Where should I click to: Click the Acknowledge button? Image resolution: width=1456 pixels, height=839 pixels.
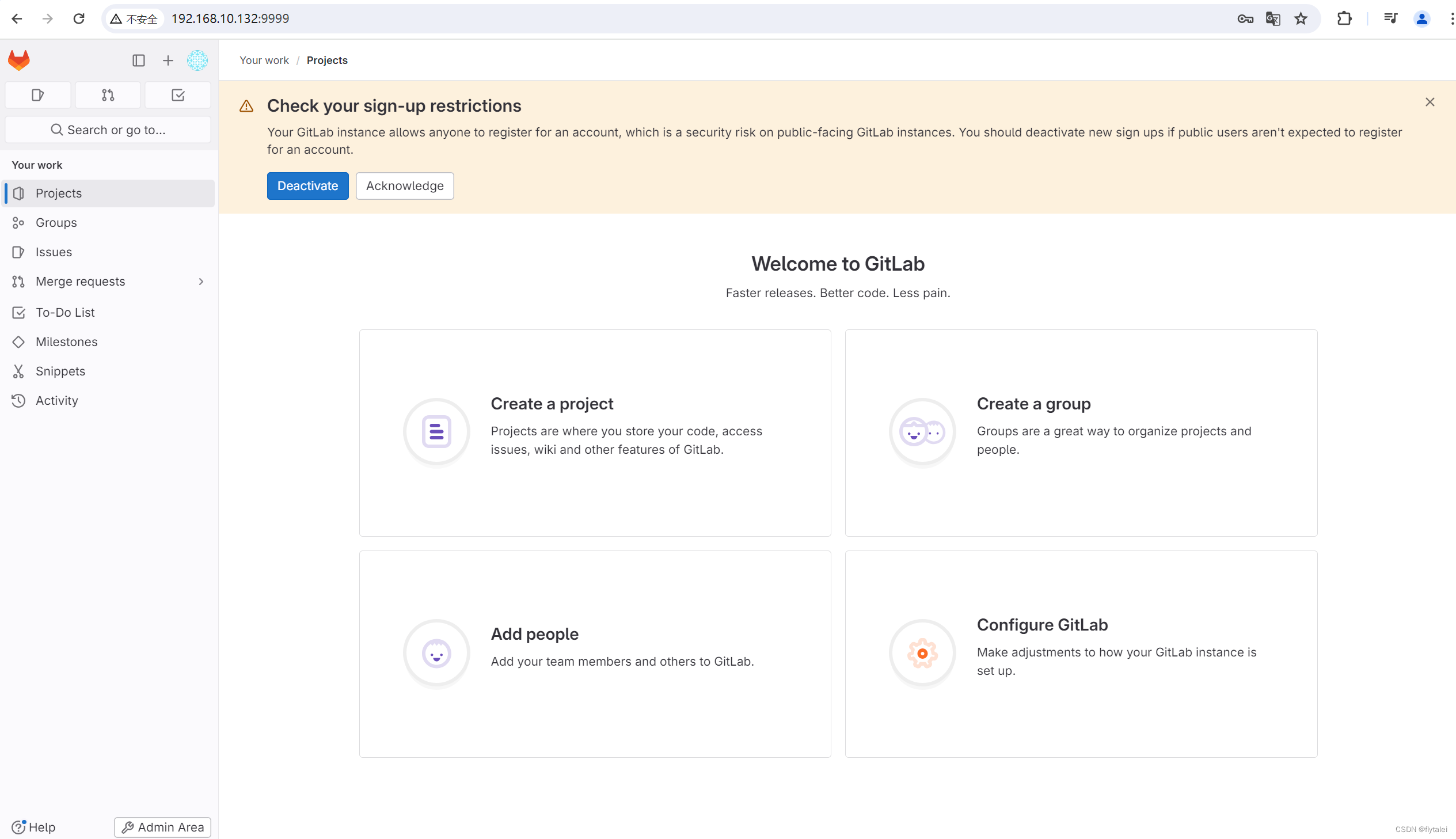pyautogui.click(x=405, y=185)
